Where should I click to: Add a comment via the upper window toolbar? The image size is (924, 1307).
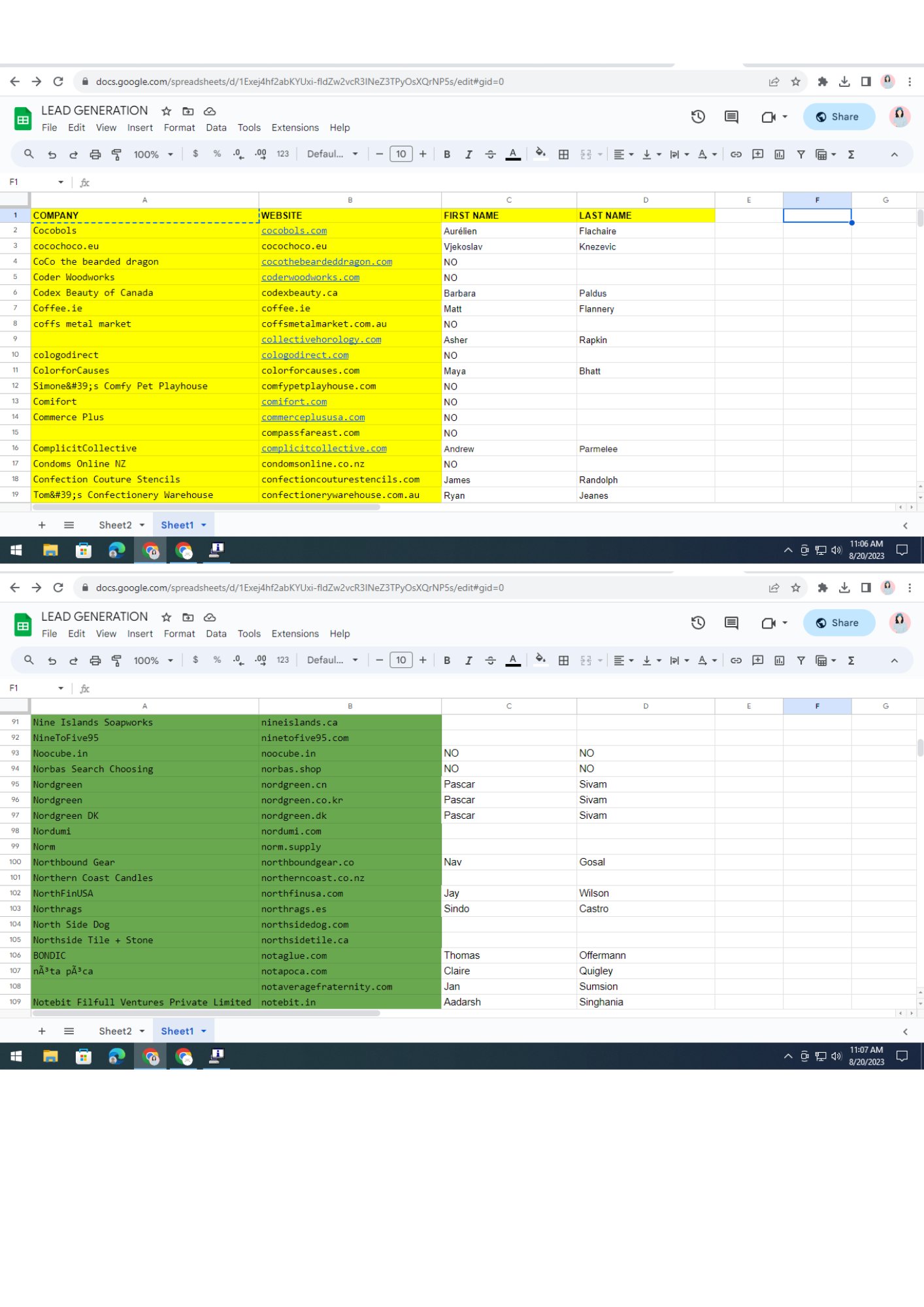click(x=758, y=155)
